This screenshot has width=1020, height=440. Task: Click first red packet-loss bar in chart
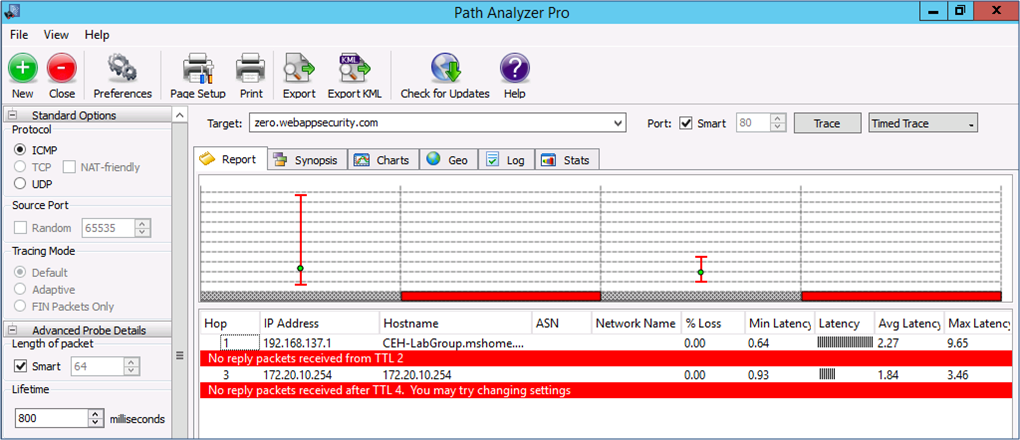pyautogui.click(x=500, y=296)
